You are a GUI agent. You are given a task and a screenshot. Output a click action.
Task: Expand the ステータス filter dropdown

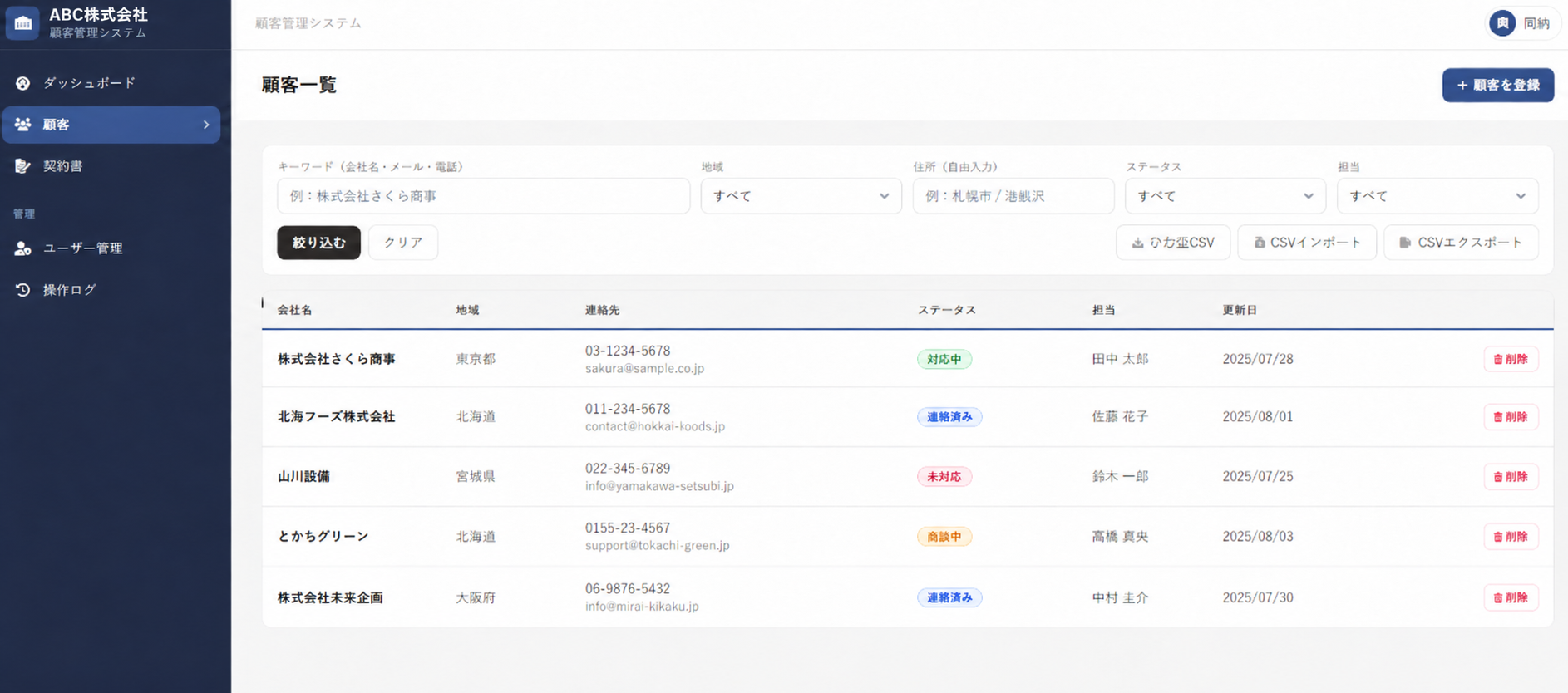pos(1225,196)
